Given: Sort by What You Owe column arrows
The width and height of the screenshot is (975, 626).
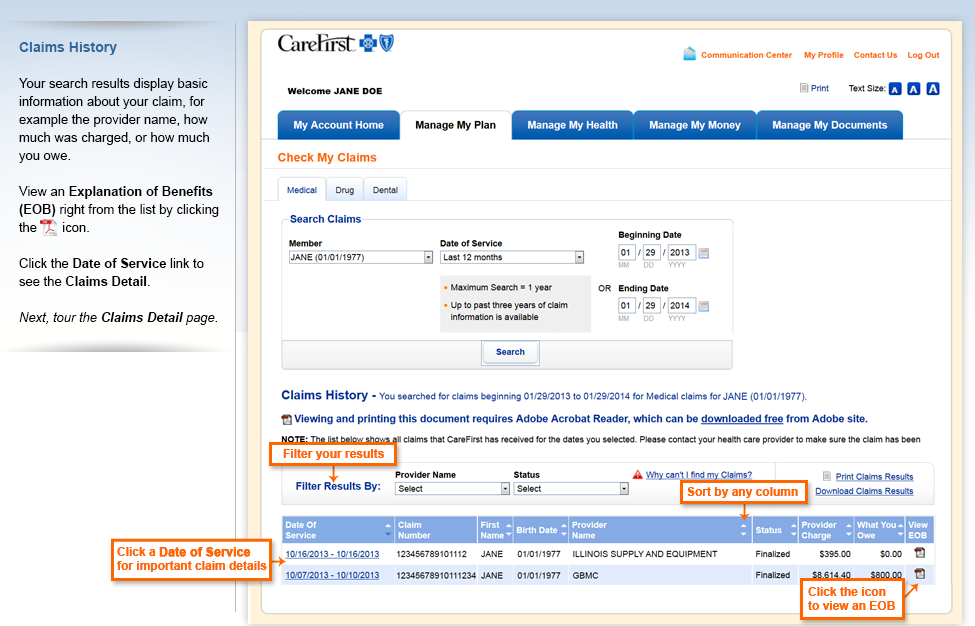Looking at the screenshot, I should 900,530.
